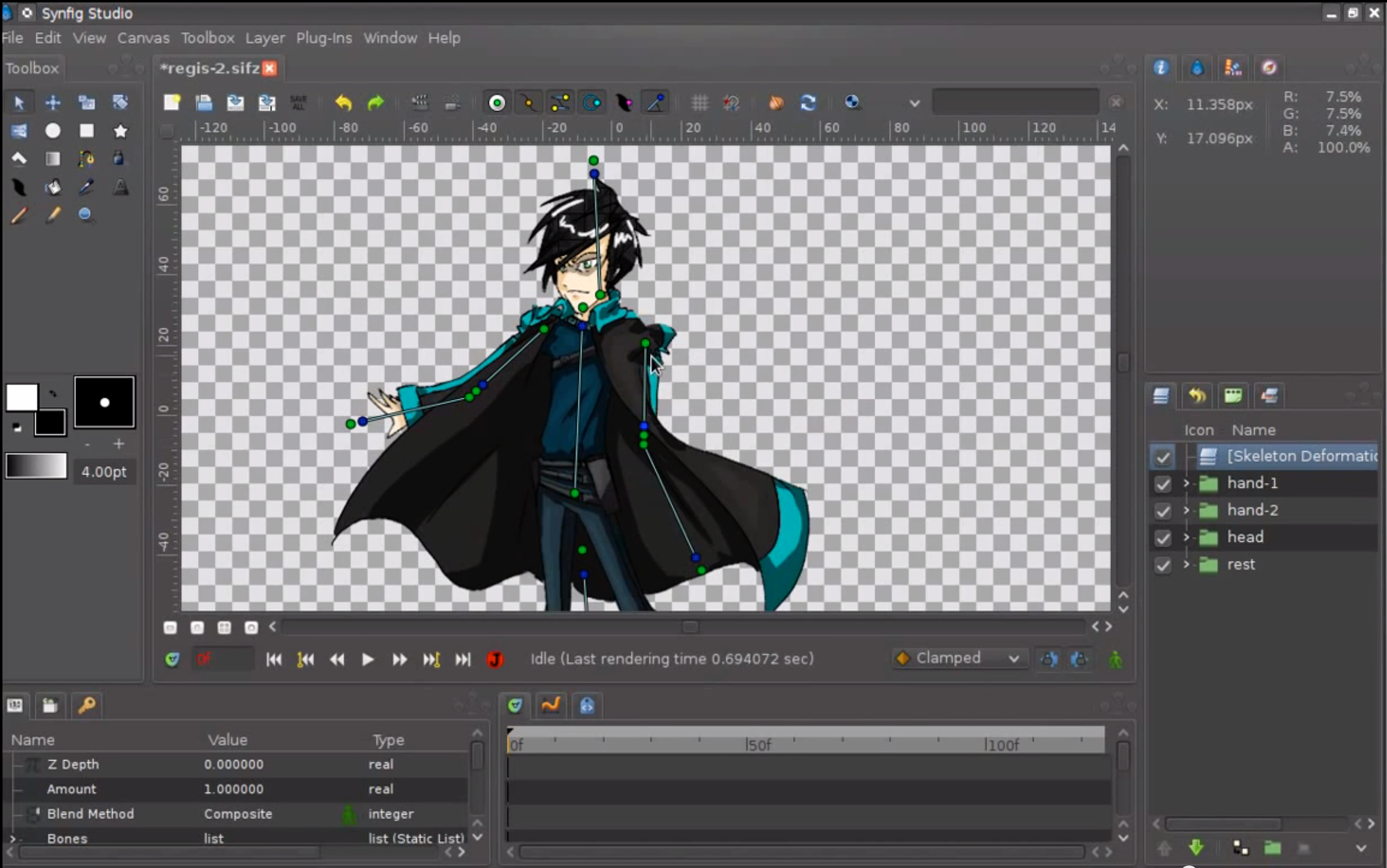The height and width of the screenshot is (868, 1387).
Task: Toggle rest layer visibility checkbox
Action: click(x=1163, y=565)
